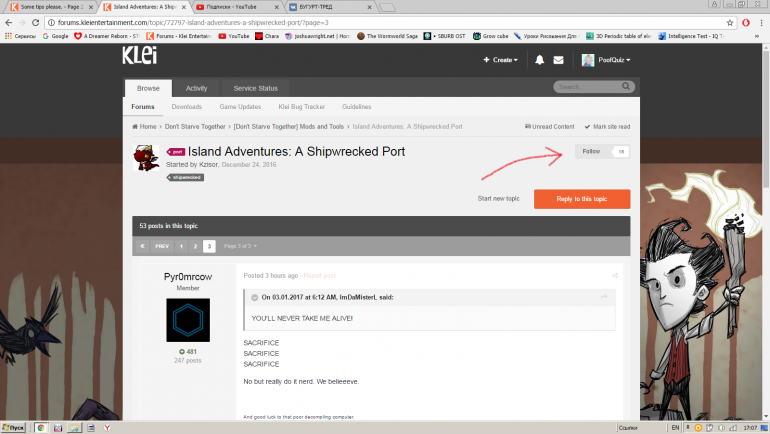Viewport: 770px width, 434px height.
Task: Click Pyr0mrcow's hexagon avatar
Action: tap(188, 320)
